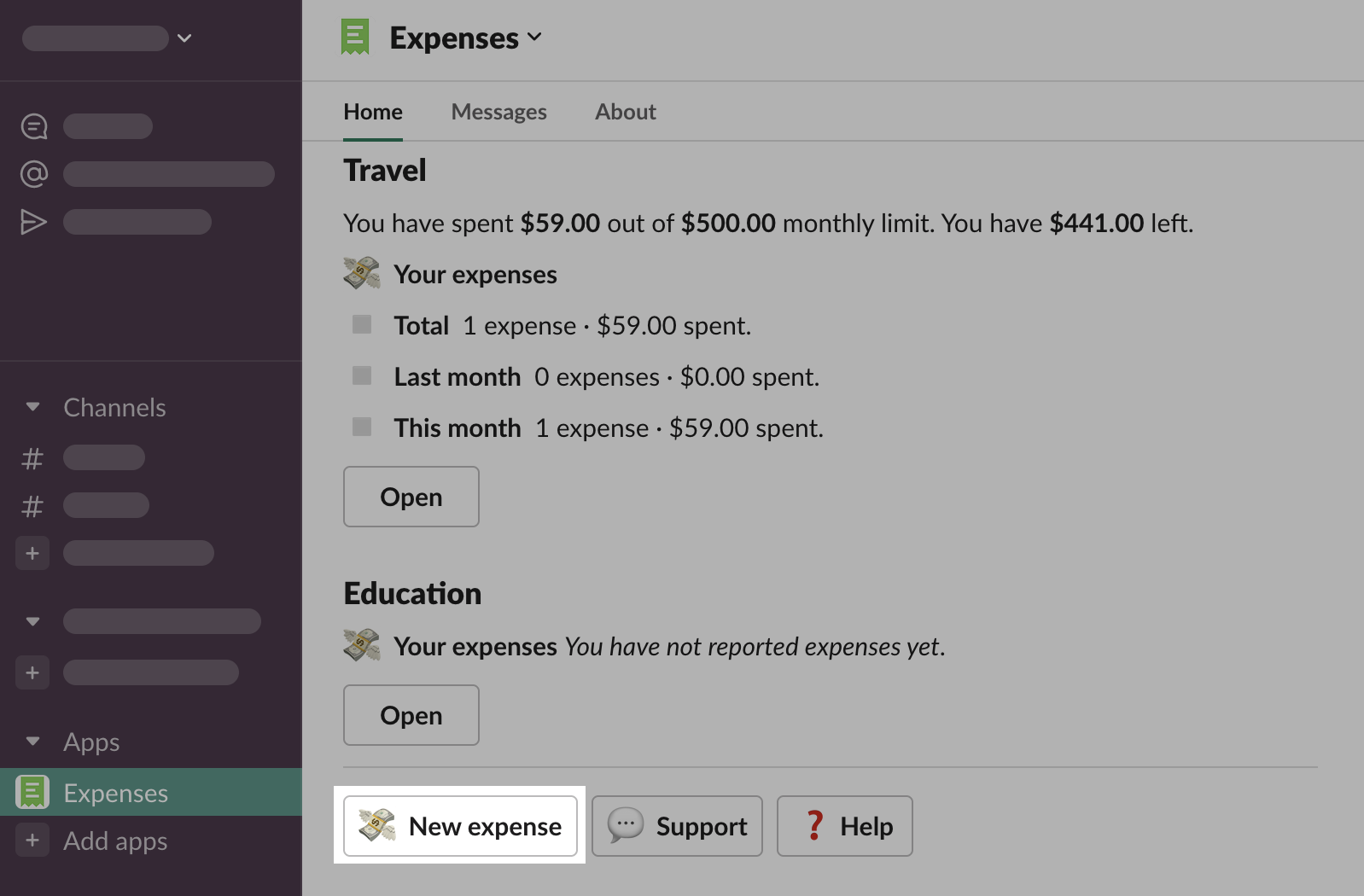The image size is (1364, 896).
Task: Click the New expense button
Action: [x=460, y=826]
